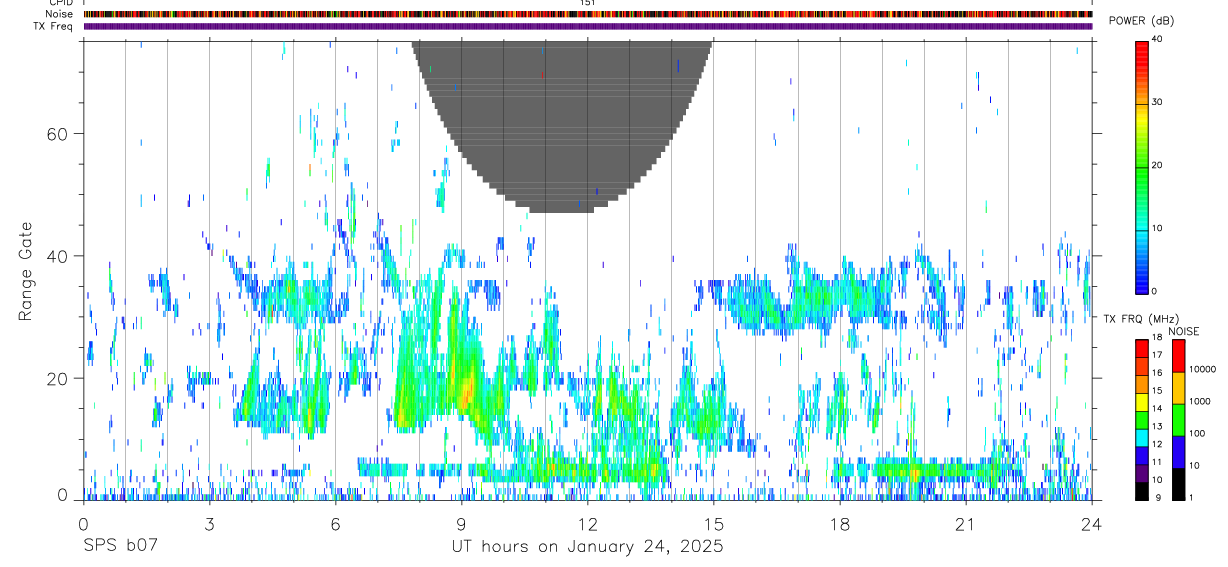Click the 40 tick on the power scale
Image resolution: width=1228 pixels, height=567 pixels.
pos(1158,40)
